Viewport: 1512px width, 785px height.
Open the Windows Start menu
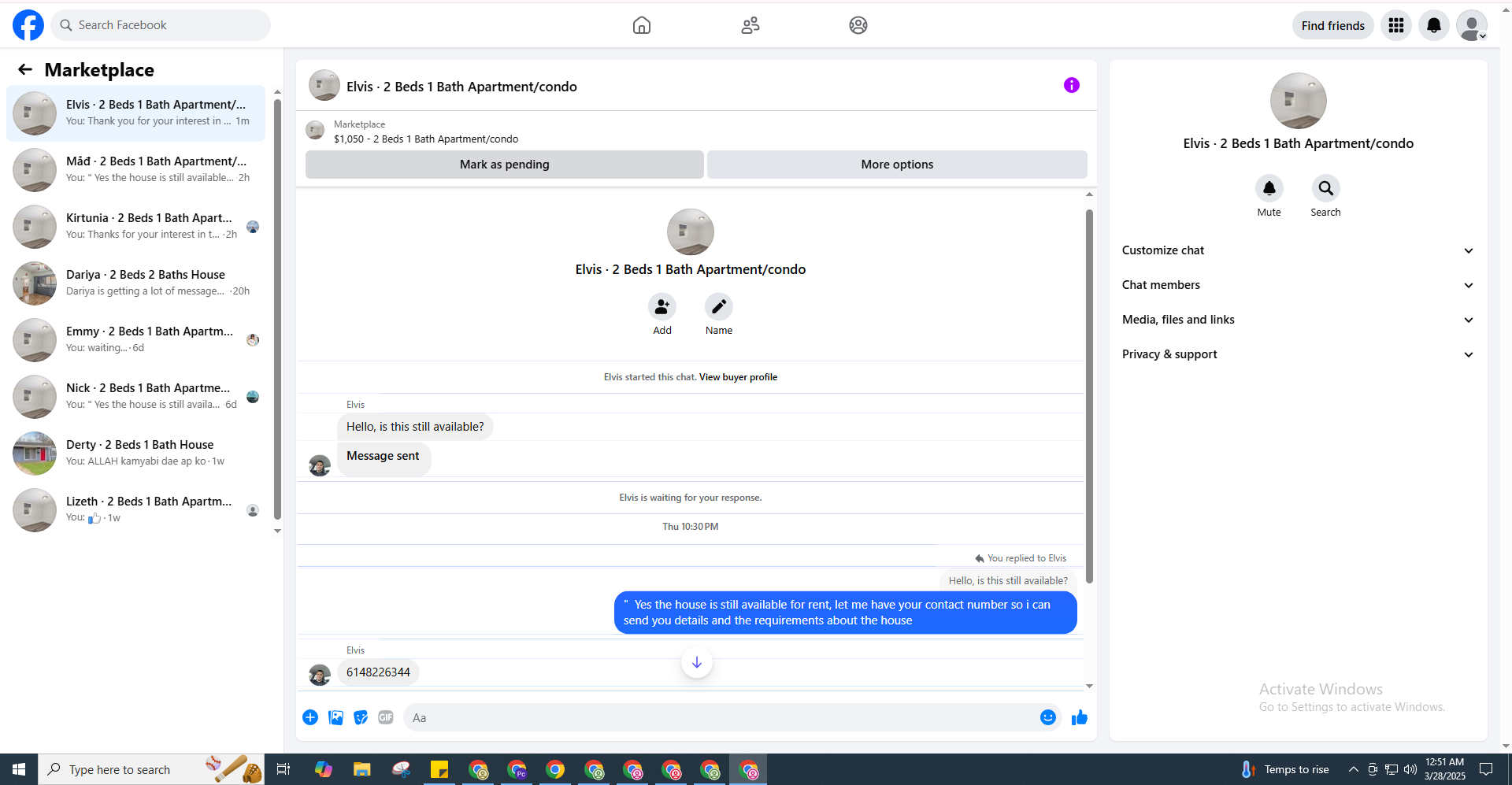(19, 769)
